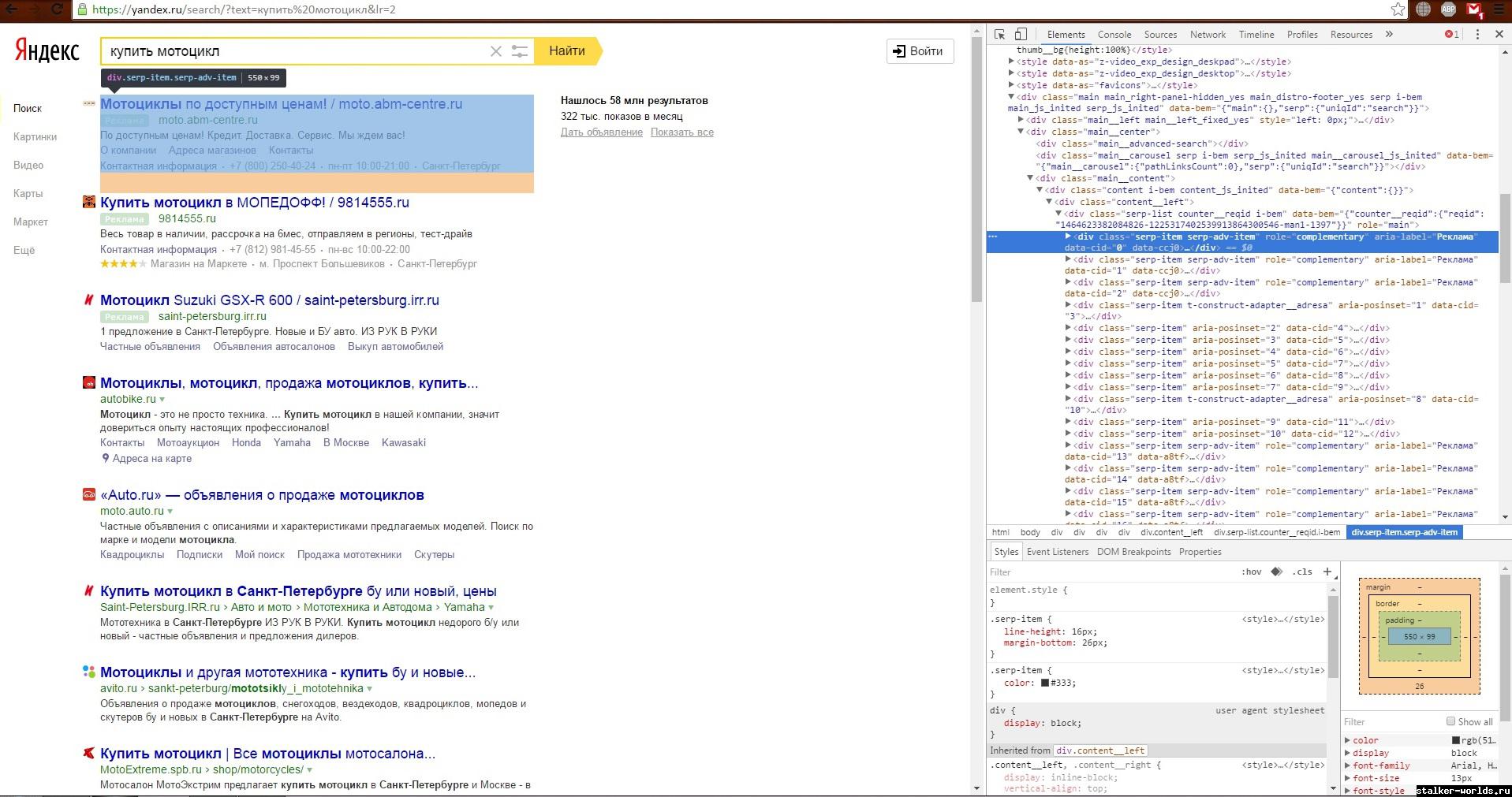Collapse the div class="main__content" node
This screenshot has width=1512, height=797.
1030,178
